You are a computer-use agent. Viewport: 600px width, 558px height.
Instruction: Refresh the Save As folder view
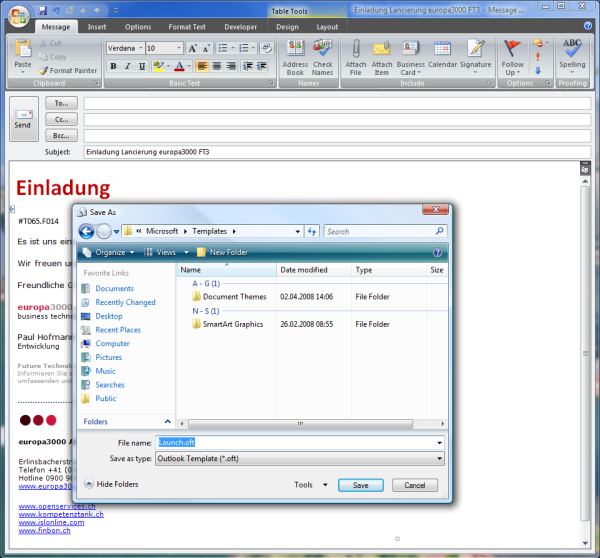(312, 231)
